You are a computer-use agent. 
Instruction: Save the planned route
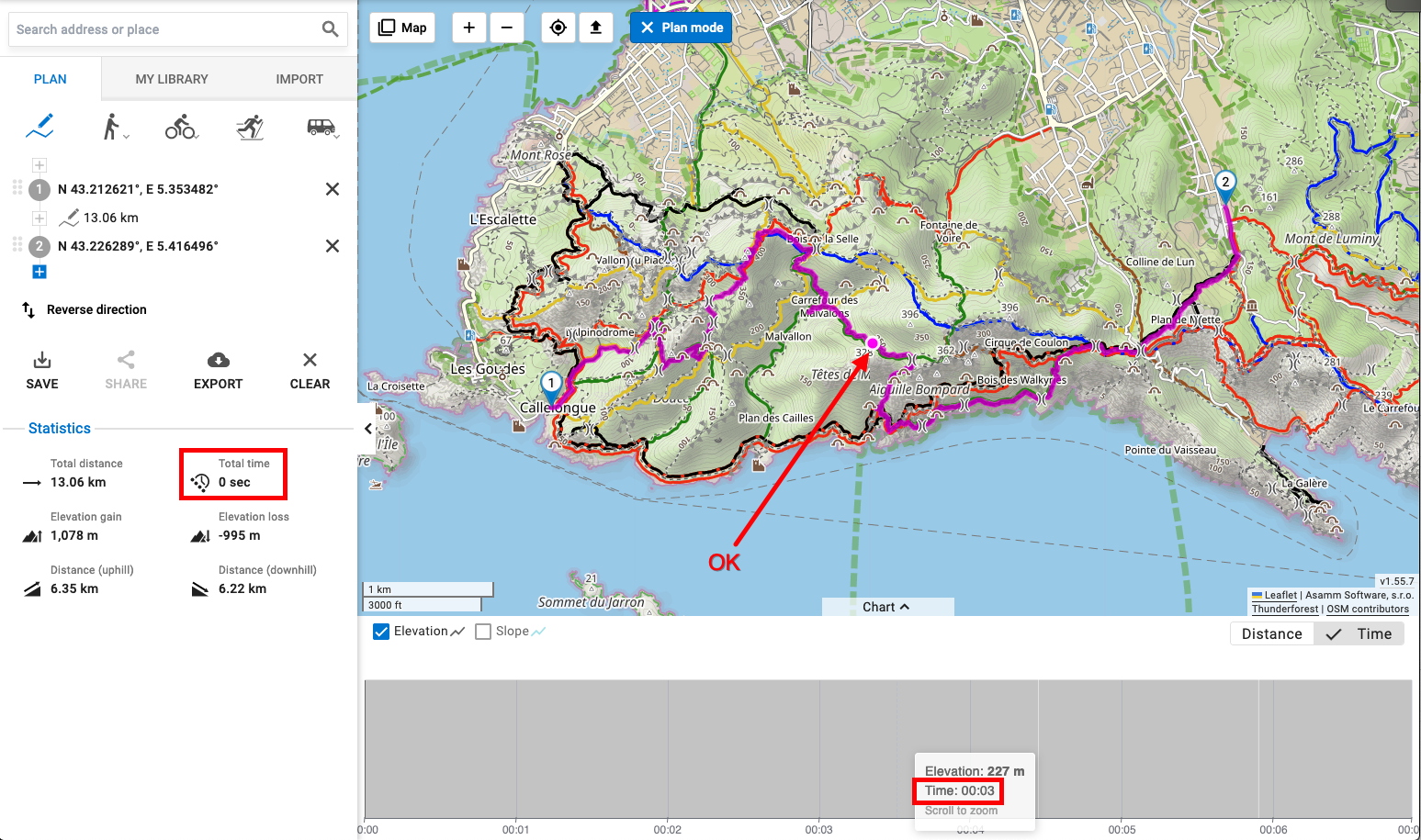point(42,370)
